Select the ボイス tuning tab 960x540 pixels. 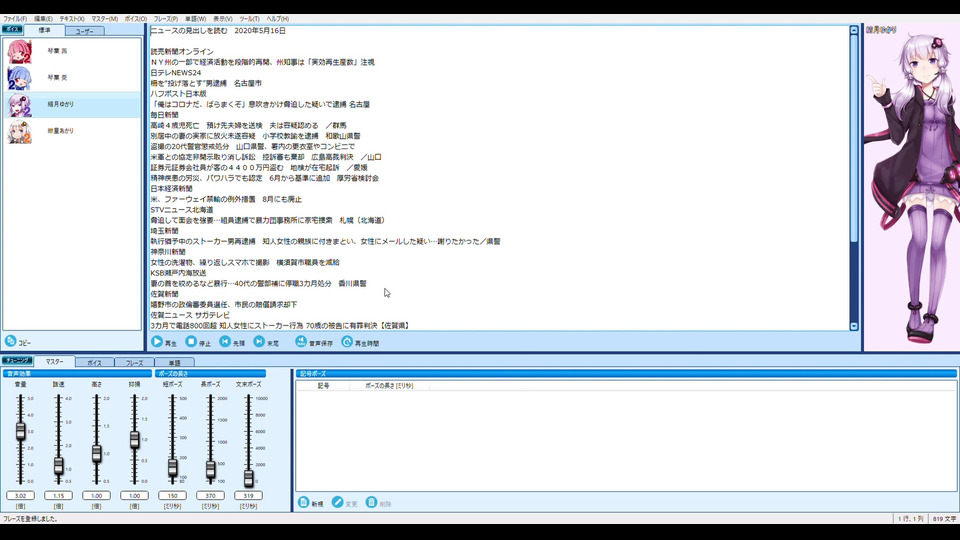[94, 362]
